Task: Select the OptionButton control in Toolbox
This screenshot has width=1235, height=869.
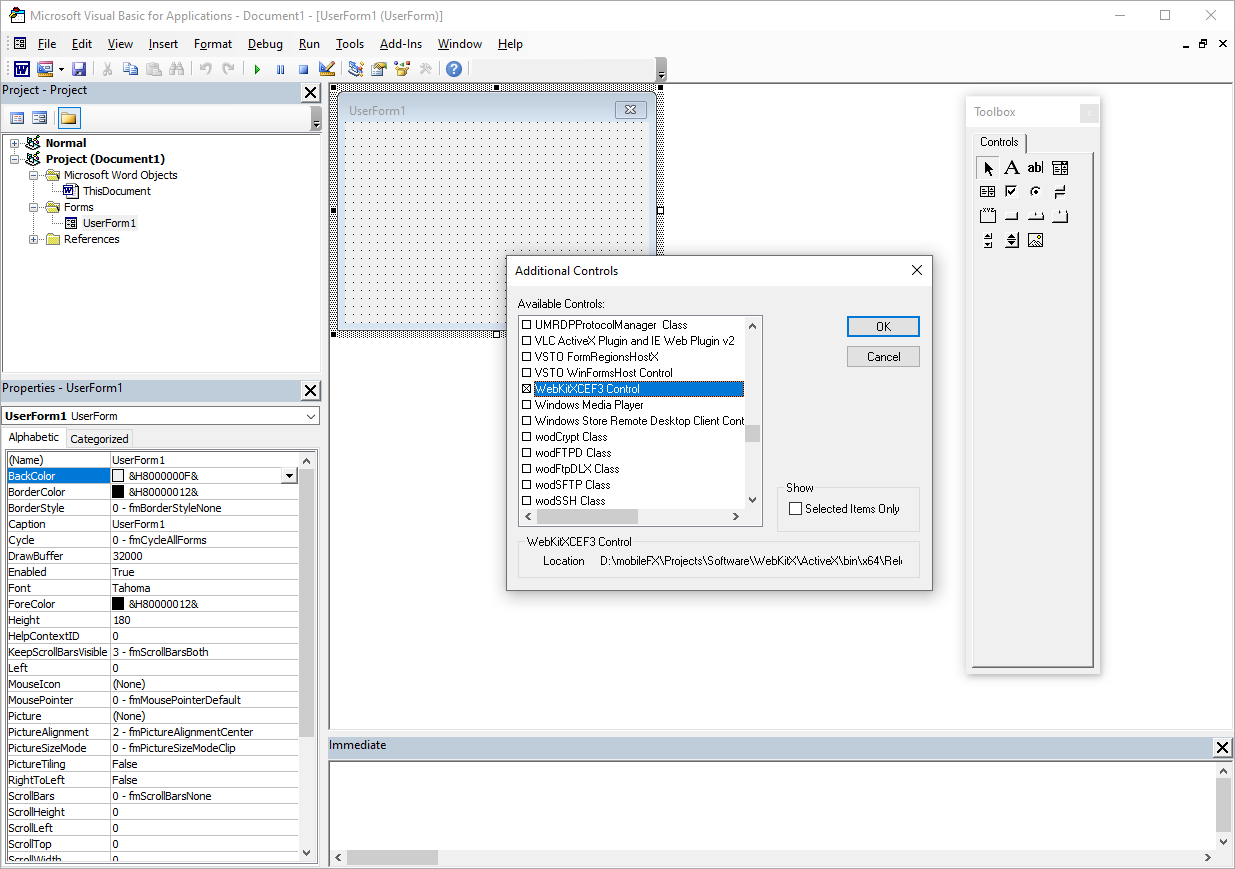Action: 1036,191
